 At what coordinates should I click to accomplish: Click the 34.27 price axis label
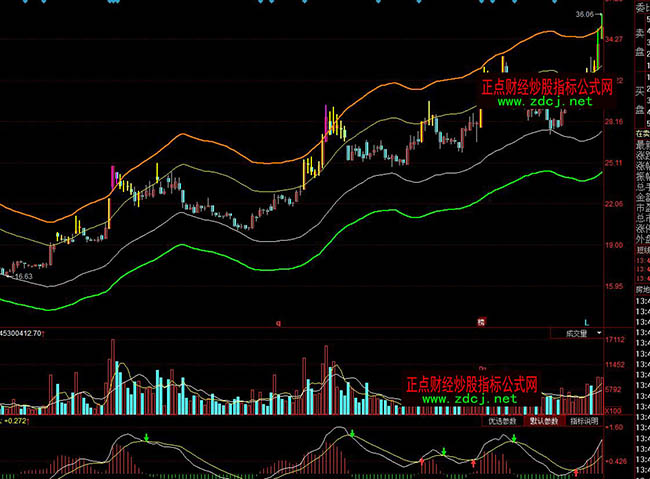pos(614,39)
